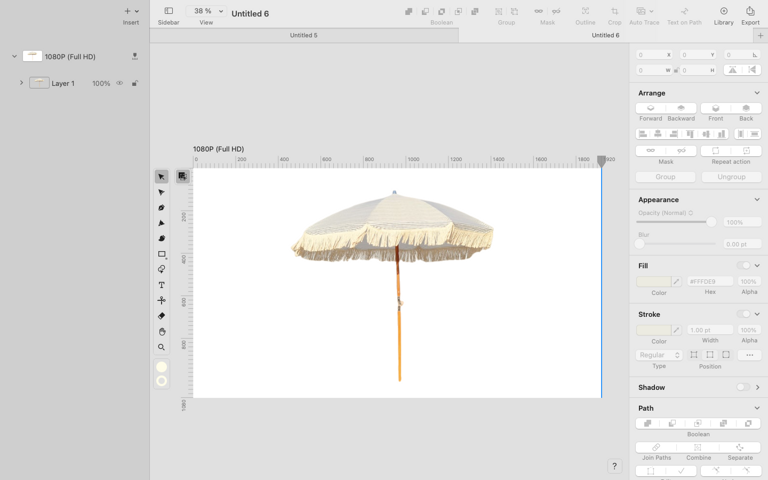Image resolution: width=768 pixels, height=480 pixels.
Task: Toggle the Stroke switch
Action: tap(743, 314)
